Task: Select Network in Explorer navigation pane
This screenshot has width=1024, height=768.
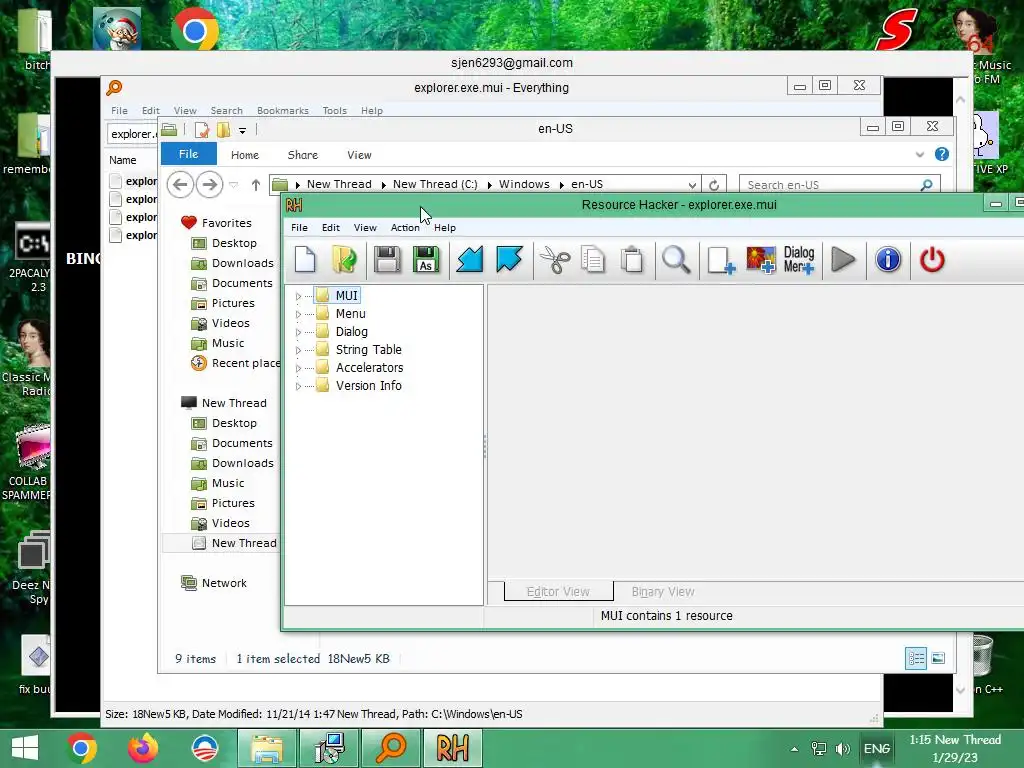Action: (214, 583)
